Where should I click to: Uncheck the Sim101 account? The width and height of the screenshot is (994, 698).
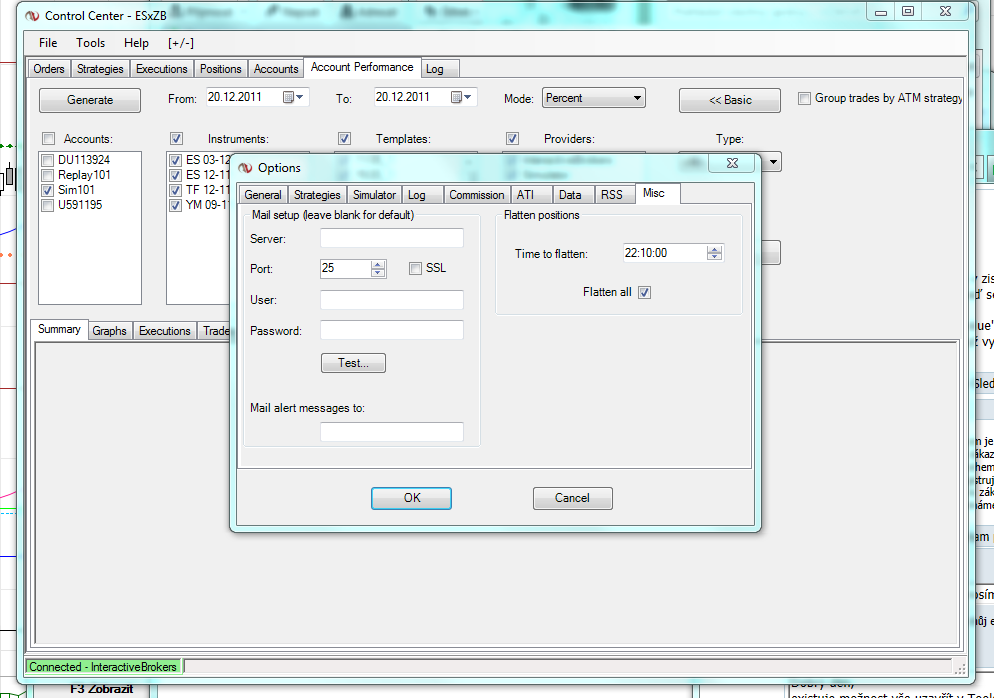(x=47, y=190)
